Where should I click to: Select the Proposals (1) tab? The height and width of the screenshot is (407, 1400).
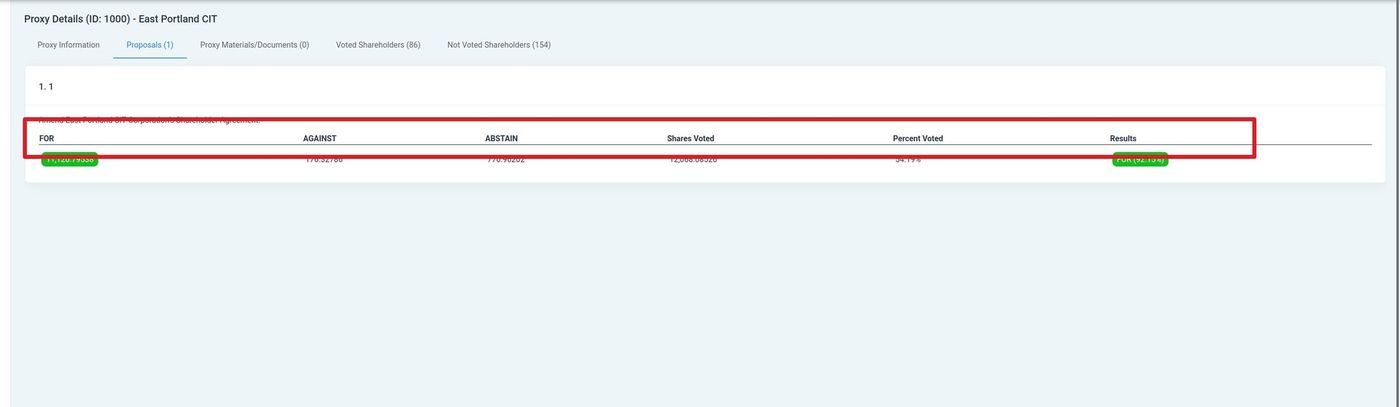(149, 45)
